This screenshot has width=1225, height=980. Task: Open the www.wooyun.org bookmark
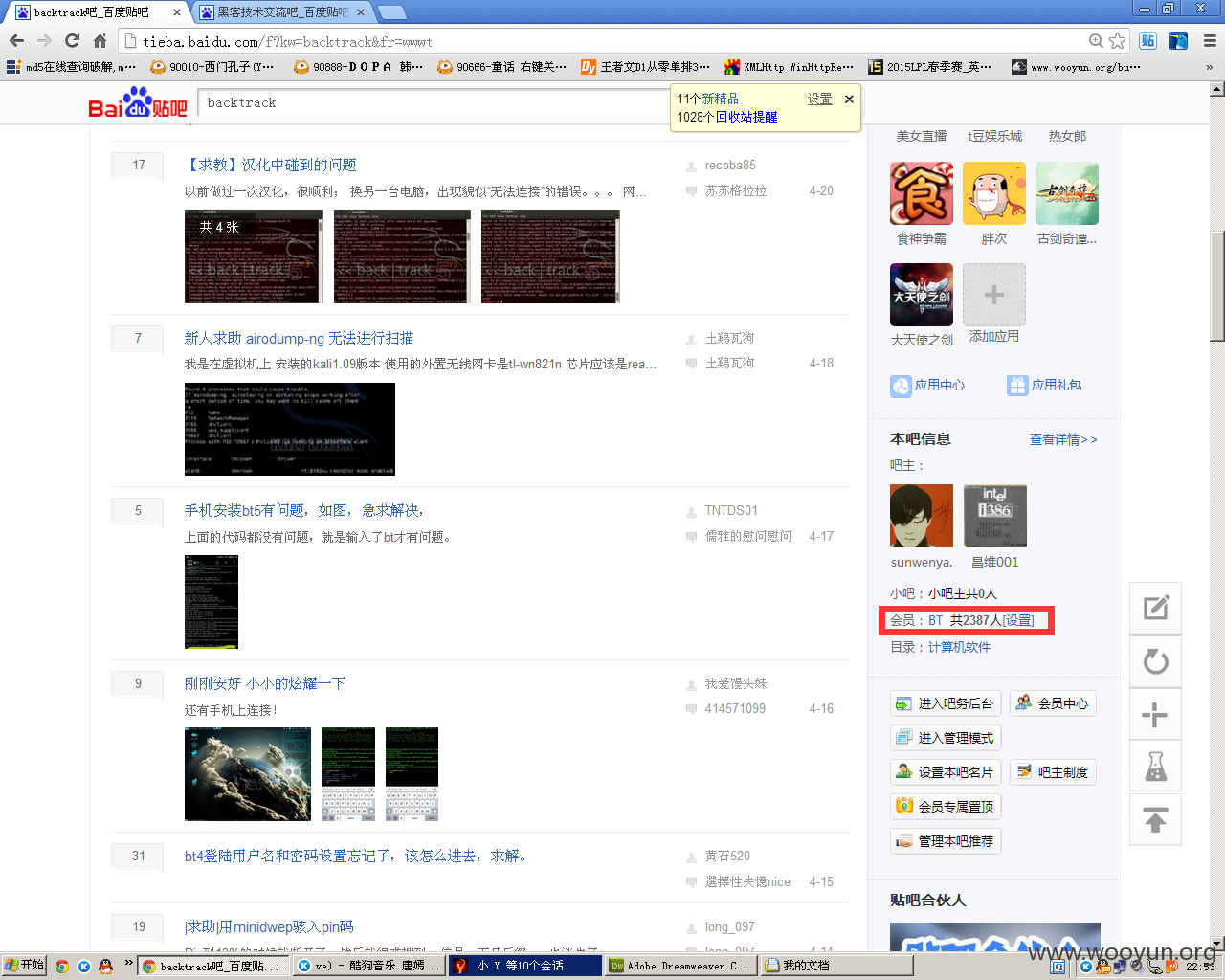coord(1078,67)
